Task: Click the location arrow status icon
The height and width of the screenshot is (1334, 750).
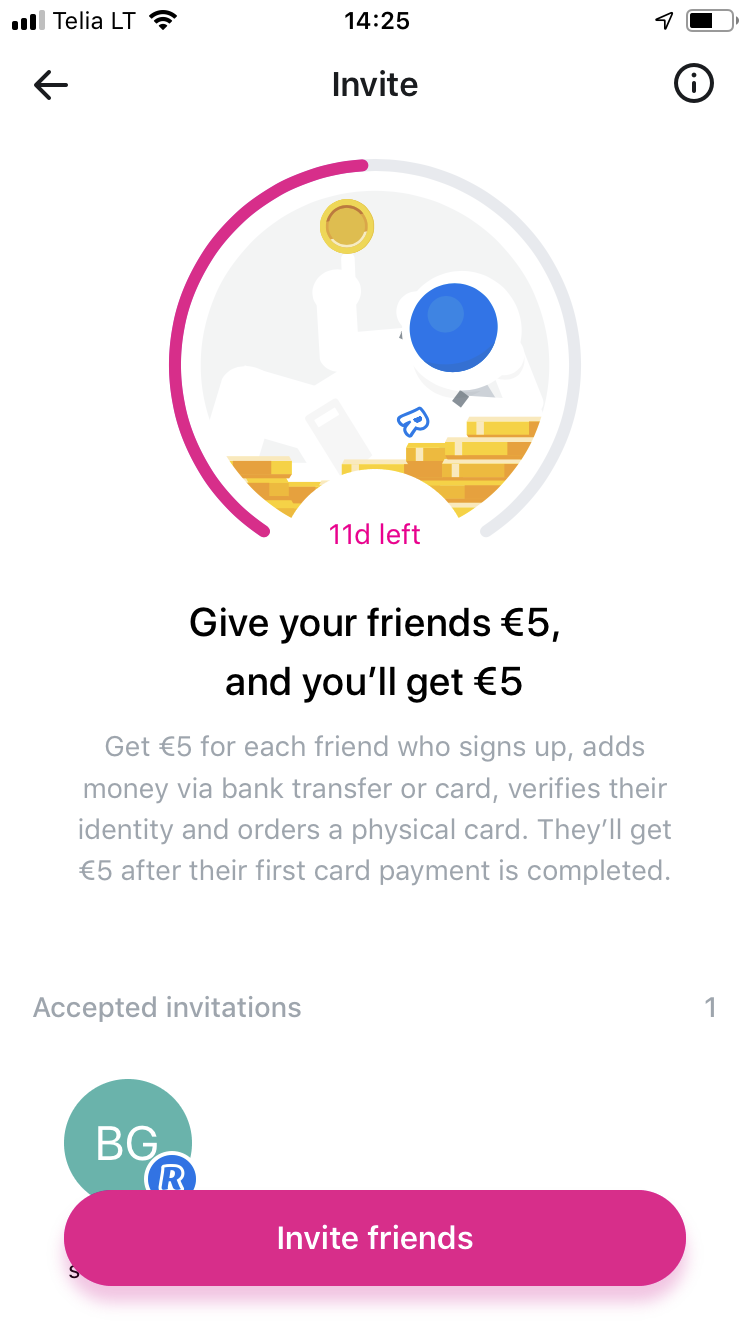Action: (663, 21)
